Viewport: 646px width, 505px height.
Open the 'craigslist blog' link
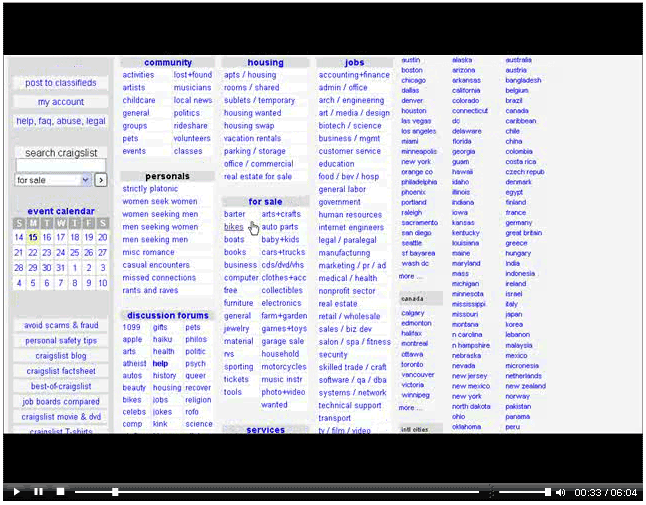click(61, 356)
